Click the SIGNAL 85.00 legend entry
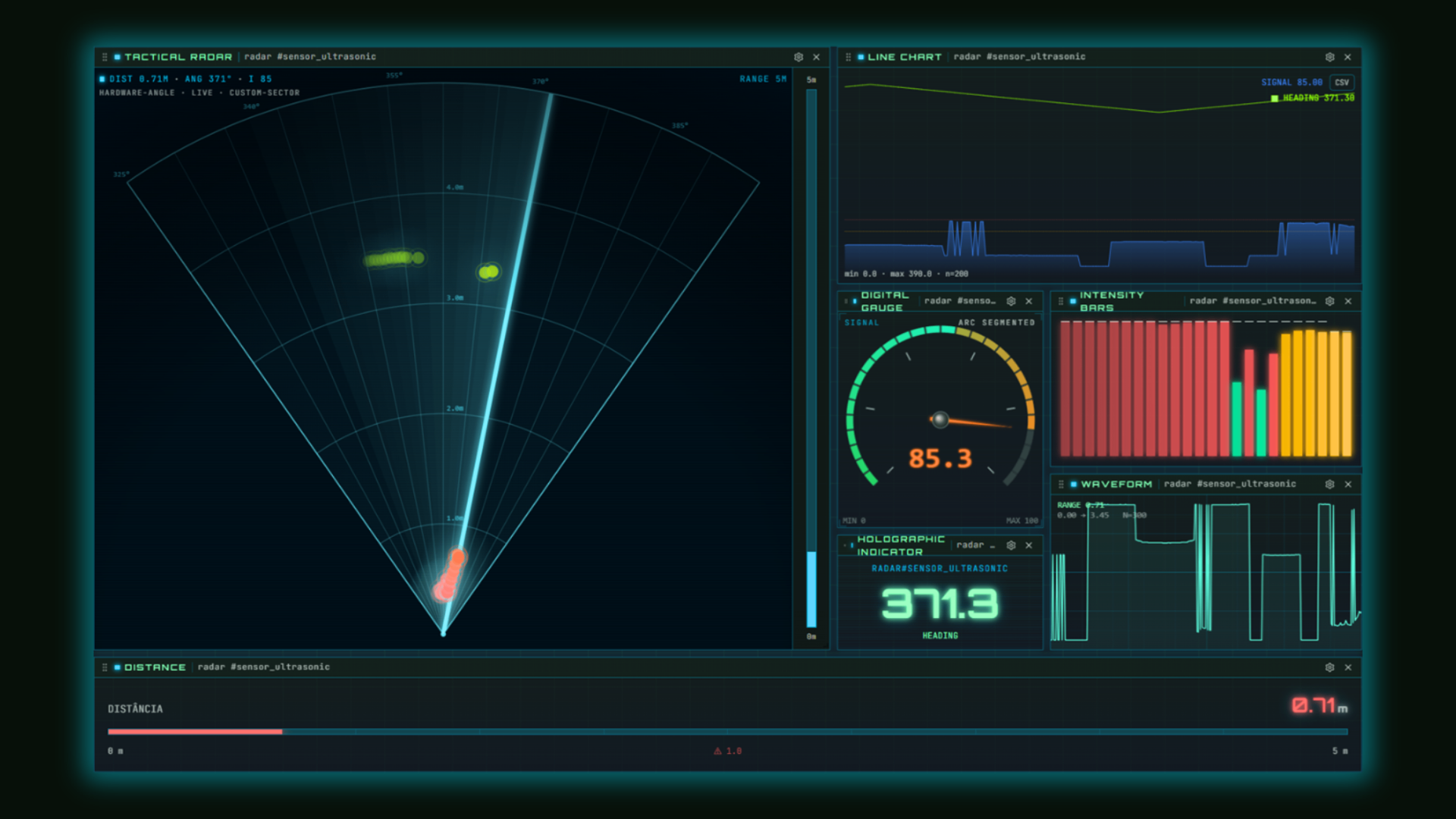 pos(1291,83)
